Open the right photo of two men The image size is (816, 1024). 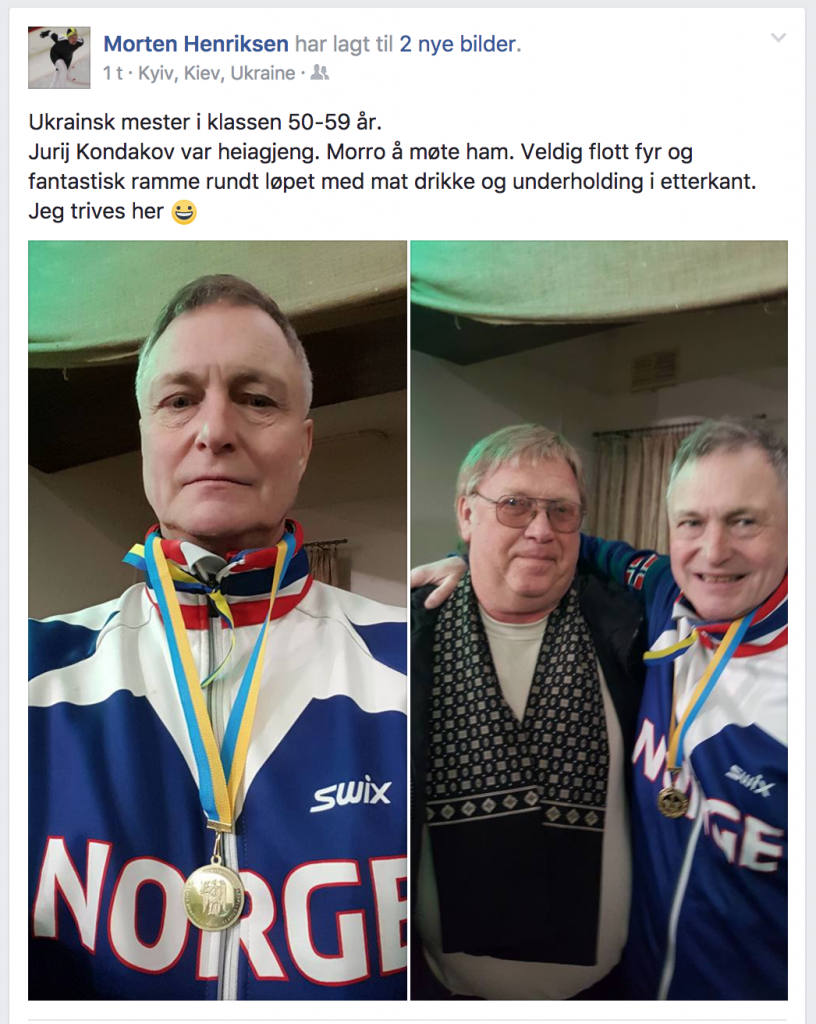coord(599,620)
